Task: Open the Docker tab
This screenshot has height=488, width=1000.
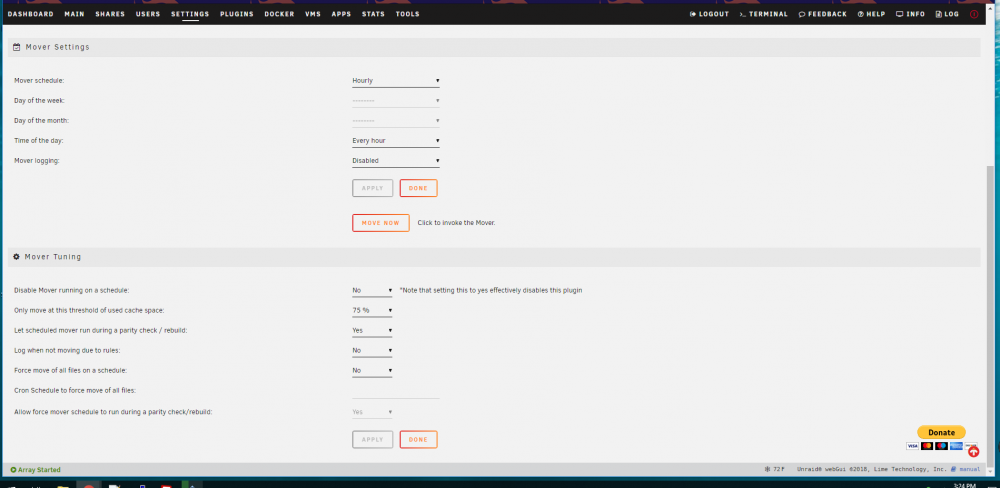Action: 279,14
